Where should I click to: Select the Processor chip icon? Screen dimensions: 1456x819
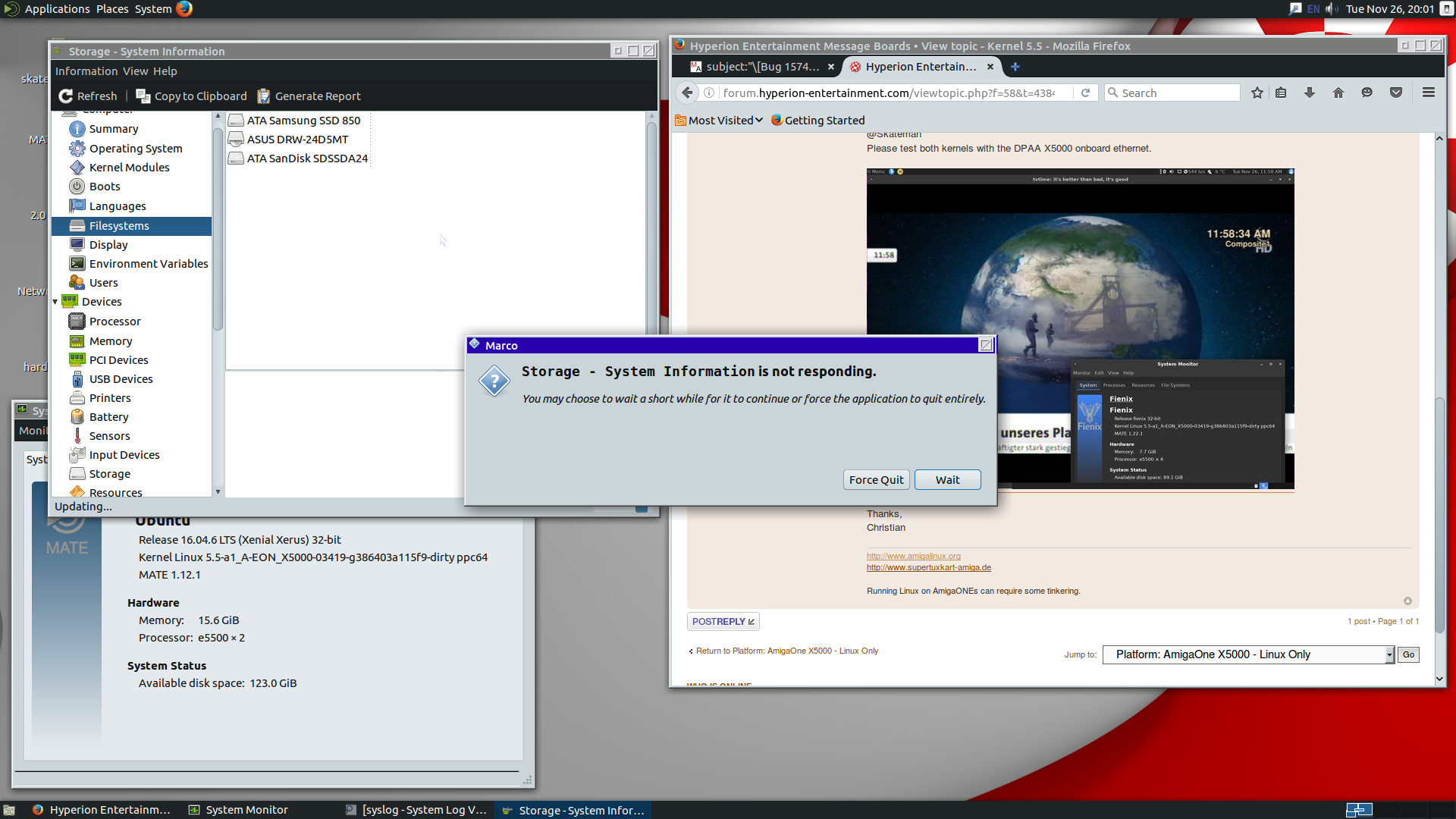[77, 322]
